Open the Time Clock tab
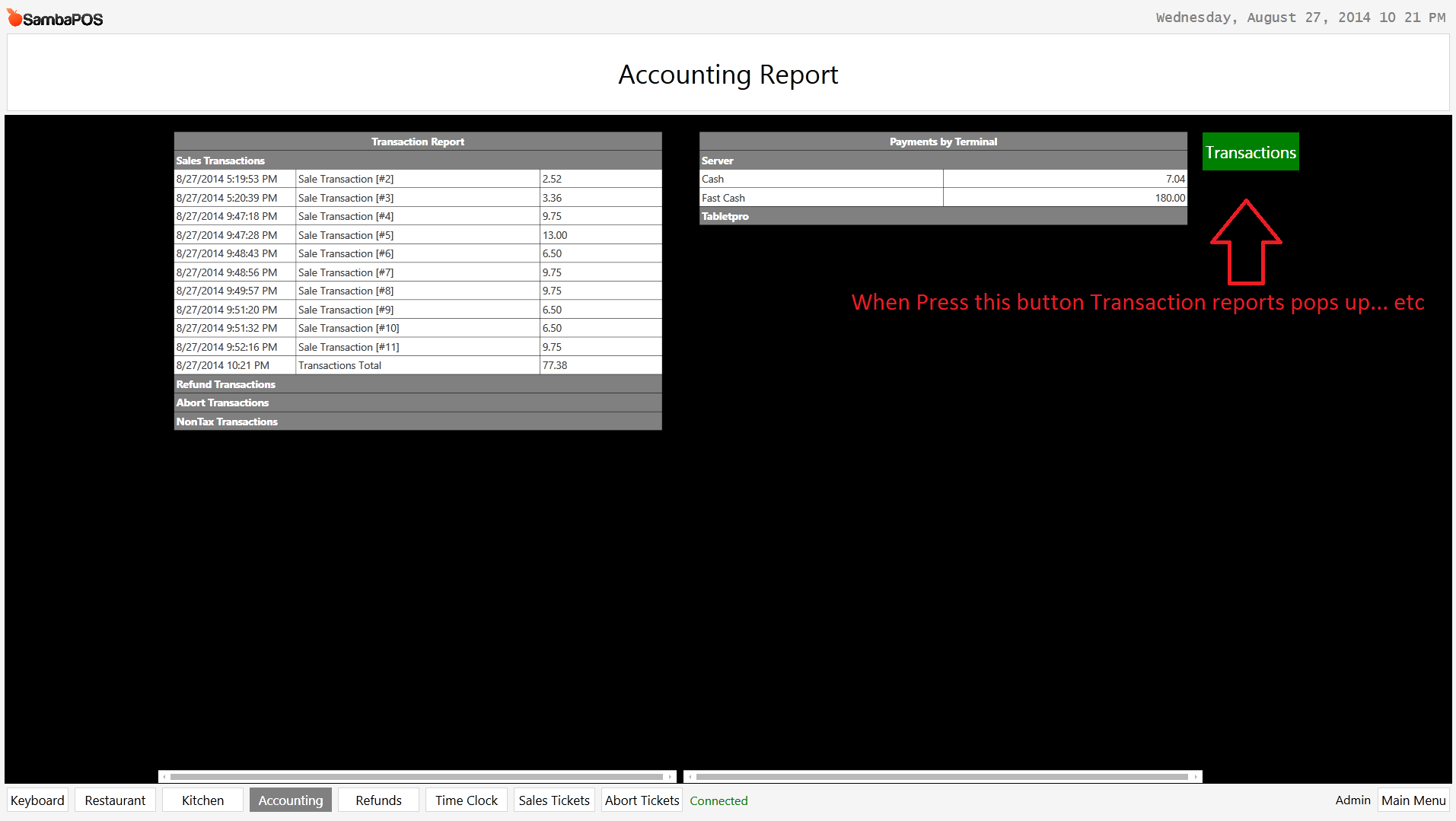This screenshot has height=821, width=1456. [466, 800]
